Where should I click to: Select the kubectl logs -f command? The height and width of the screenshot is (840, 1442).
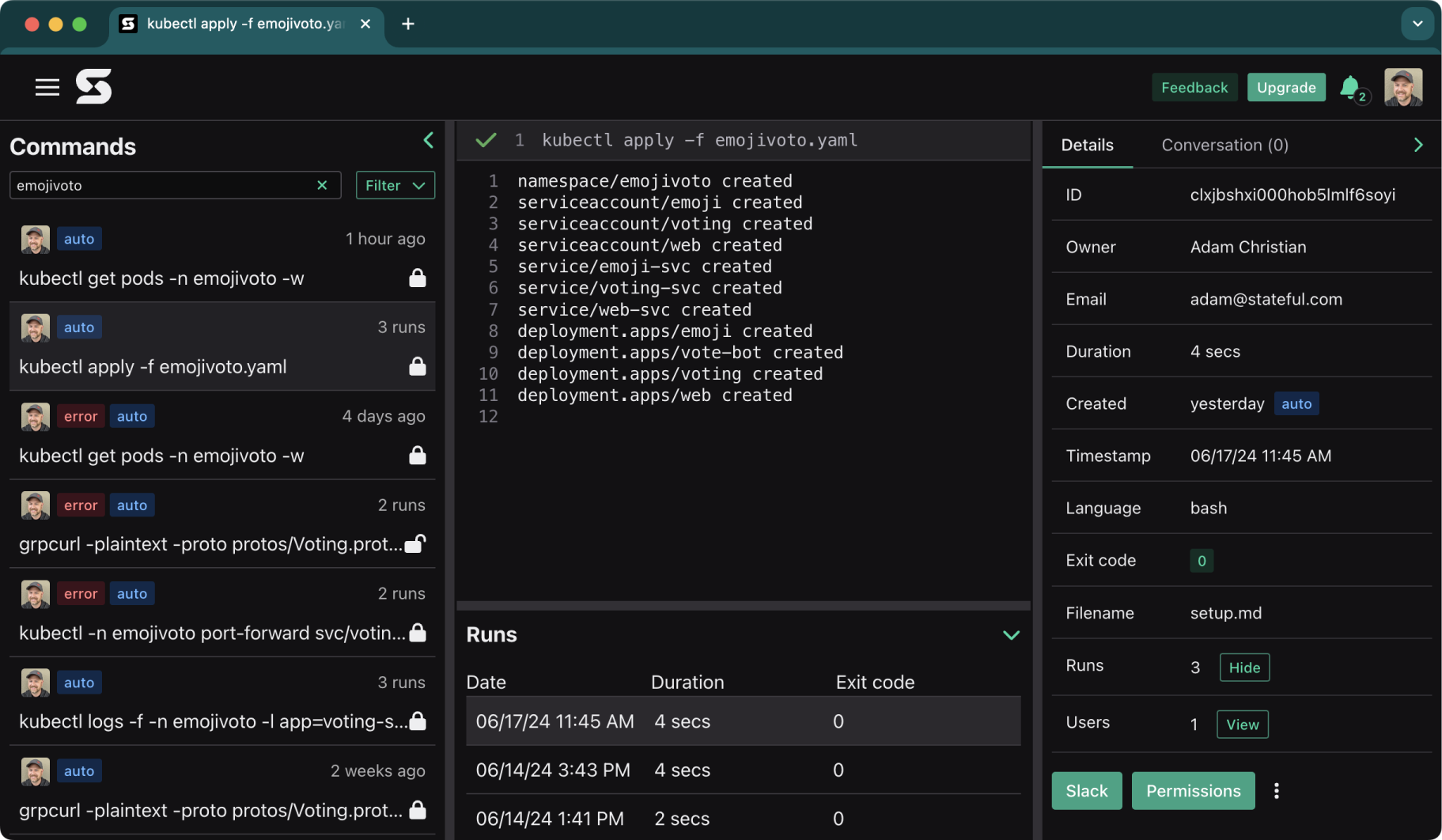pyautogui.click(x=222, y=701)
